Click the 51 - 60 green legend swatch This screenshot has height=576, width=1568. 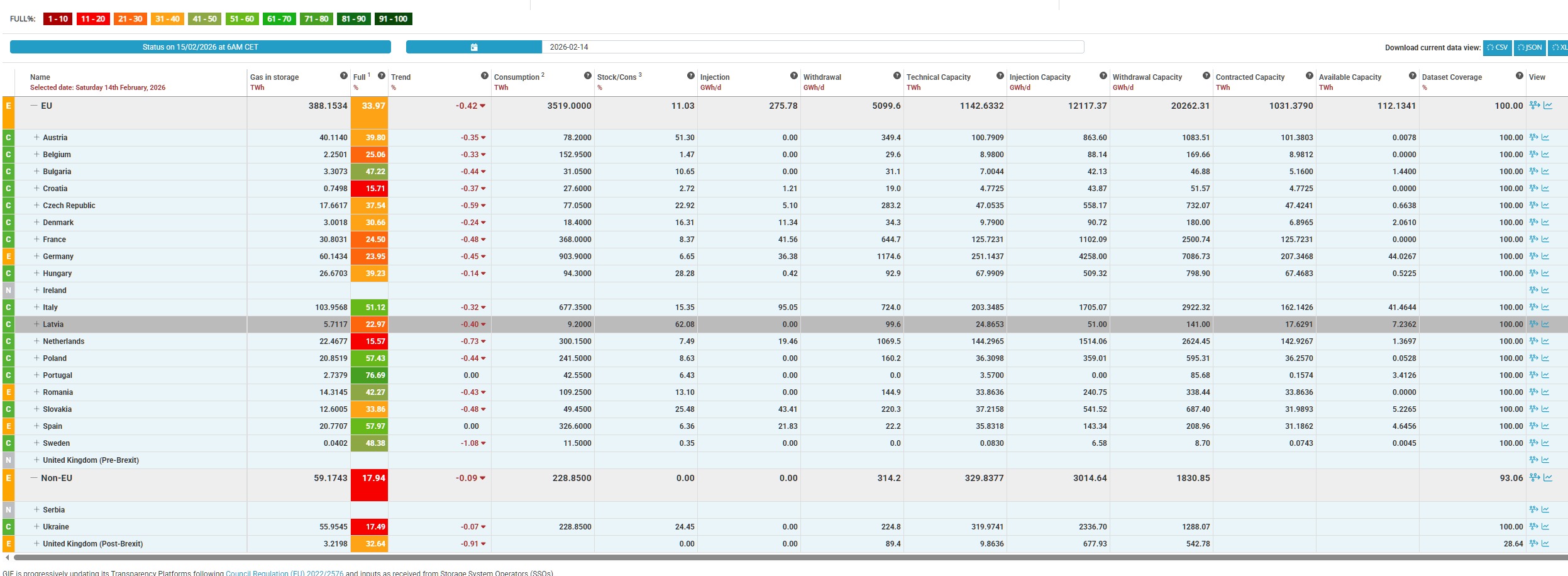click(x=242, y=19)
